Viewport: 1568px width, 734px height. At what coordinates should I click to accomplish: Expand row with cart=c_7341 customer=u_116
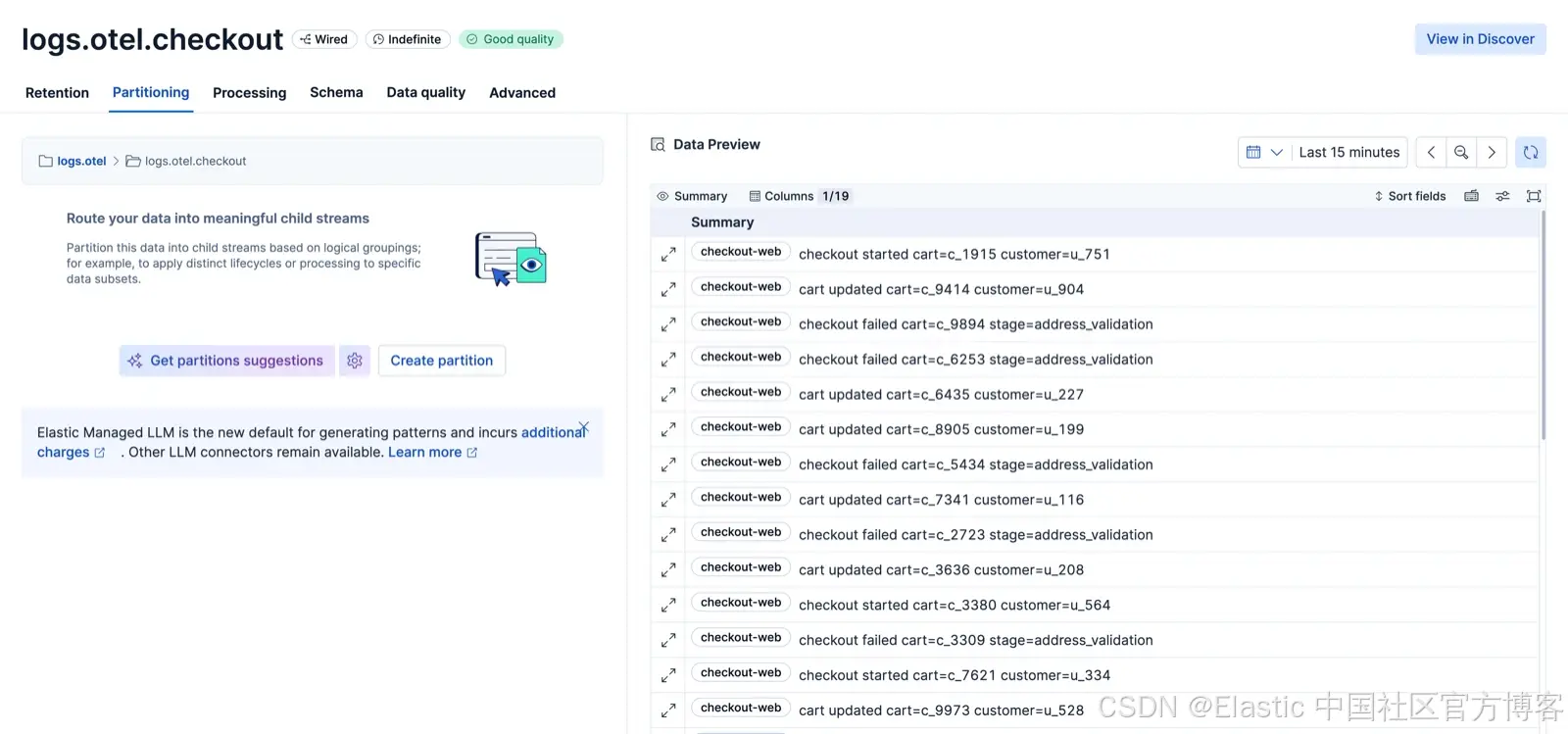click(x=668, y=500)
